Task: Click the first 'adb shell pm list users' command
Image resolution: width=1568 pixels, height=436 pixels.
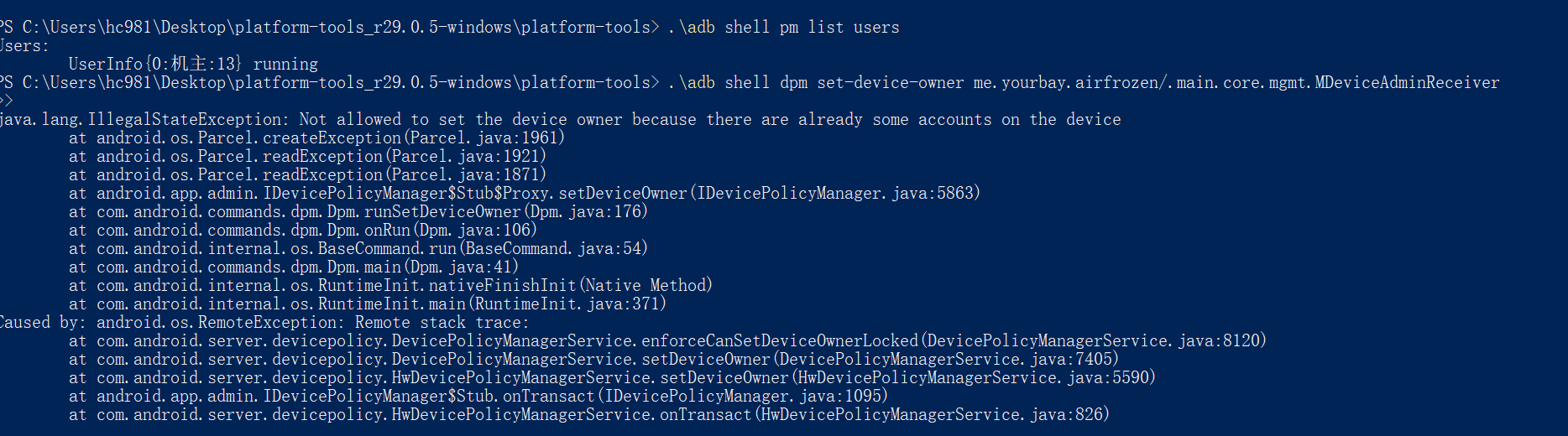Action: coord(783,28)
